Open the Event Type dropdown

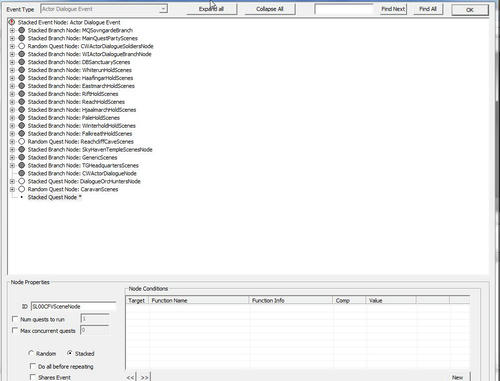[x=163, y=9]
